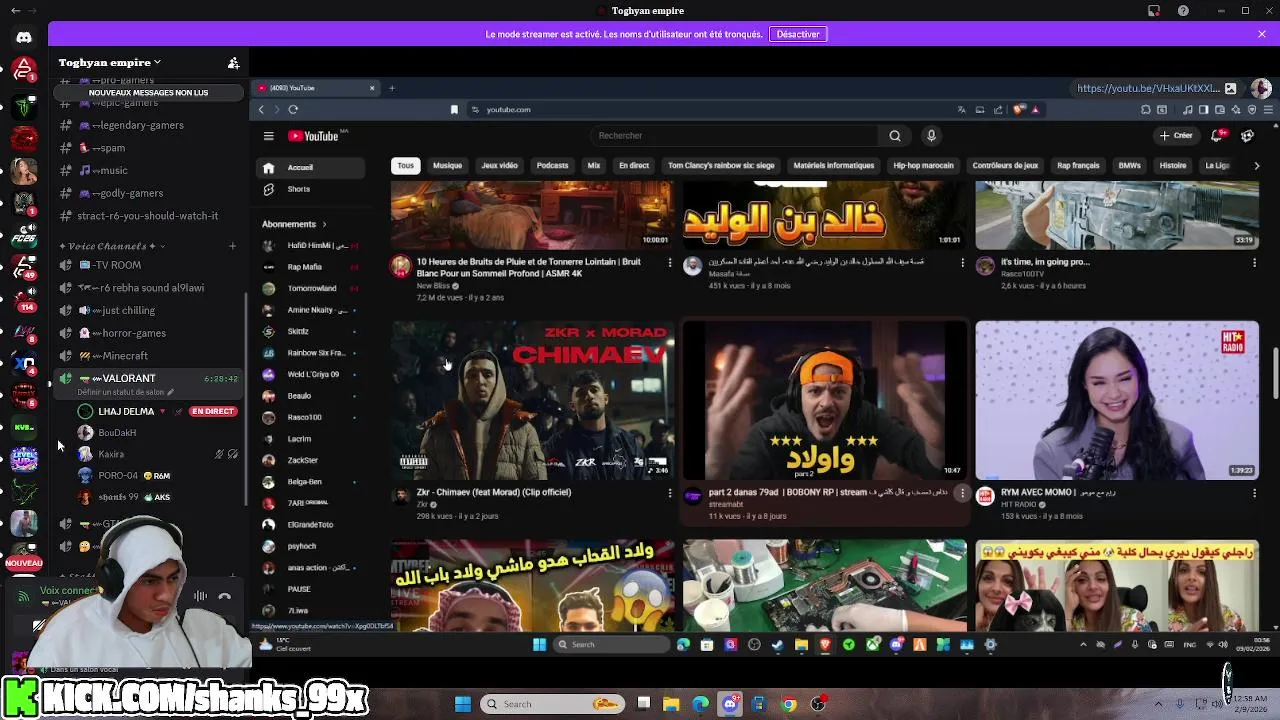Dismiss the streamer mode banner with X
1280x720 pixels.
click(1262, 34)
